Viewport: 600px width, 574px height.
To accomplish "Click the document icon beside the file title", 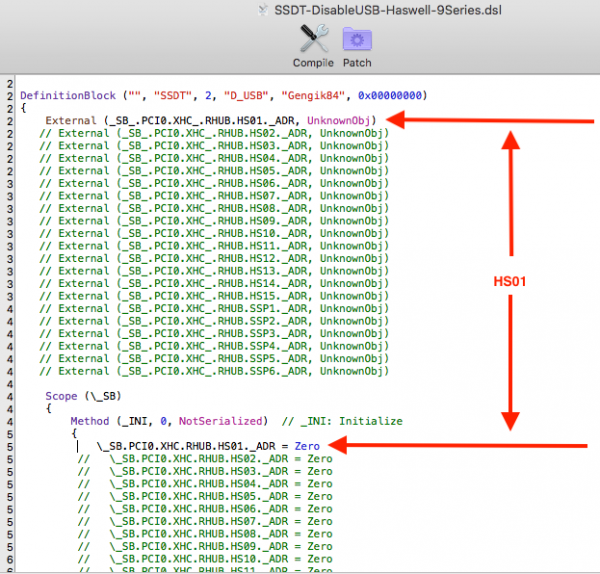I will pos(263,10).
